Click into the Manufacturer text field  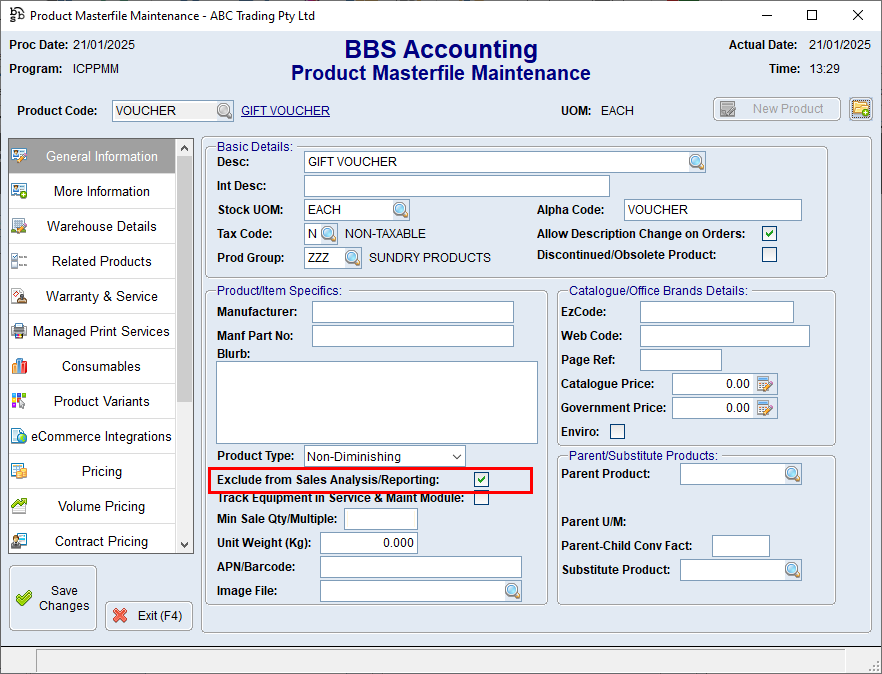[x=412, y=312]
